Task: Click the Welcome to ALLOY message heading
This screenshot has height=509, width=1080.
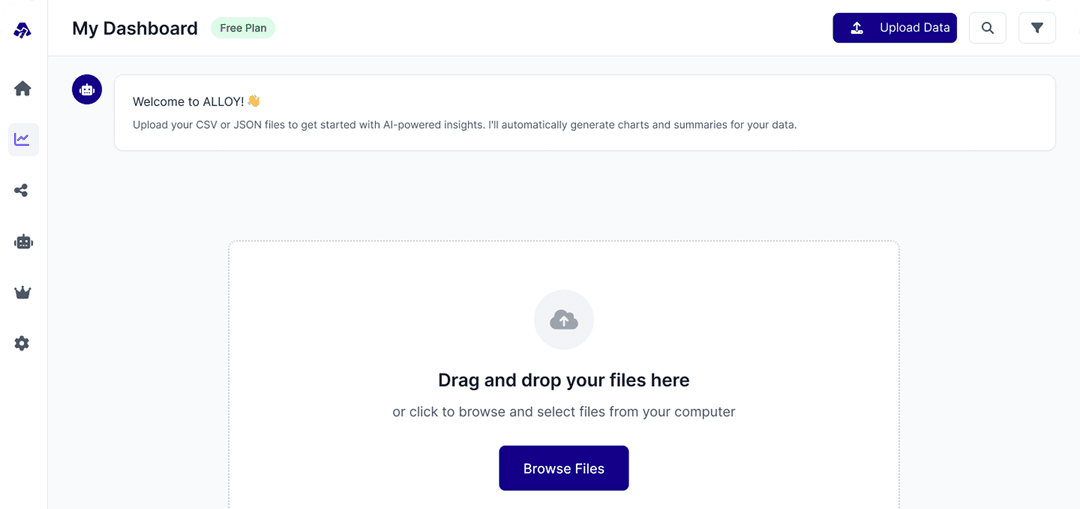Action: [196, 101]
